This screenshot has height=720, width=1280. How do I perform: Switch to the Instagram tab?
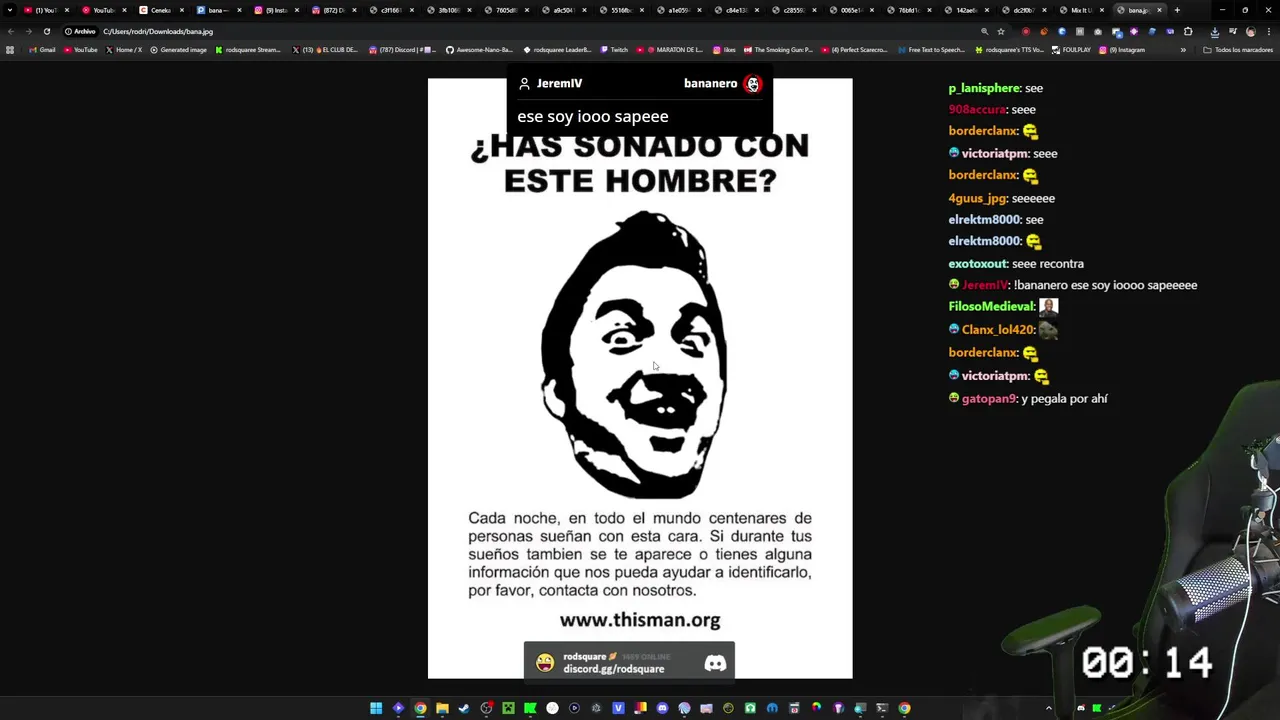tap(275, 10)
